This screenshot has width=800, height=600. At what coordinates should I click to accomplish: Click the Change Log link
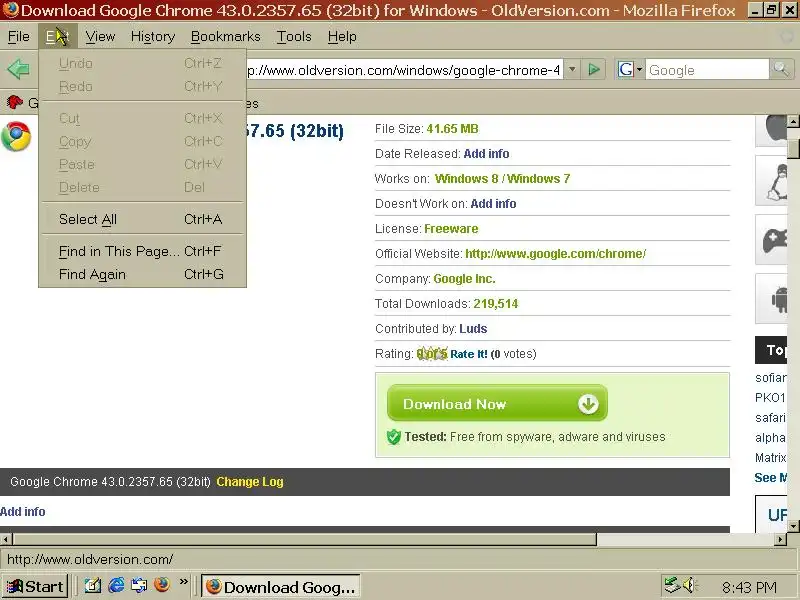(249, 482)
